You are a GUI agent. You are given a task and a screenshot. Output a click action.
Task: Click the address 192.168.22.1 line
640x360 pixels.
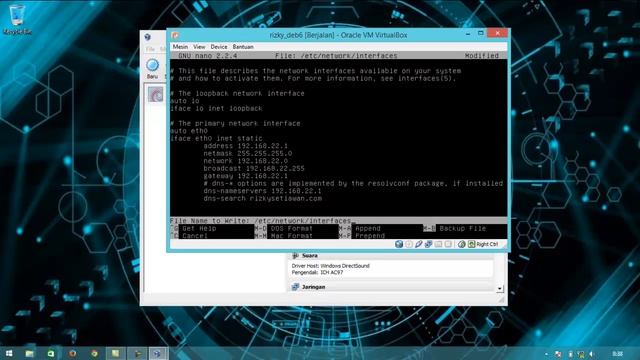tap(245, 146)
